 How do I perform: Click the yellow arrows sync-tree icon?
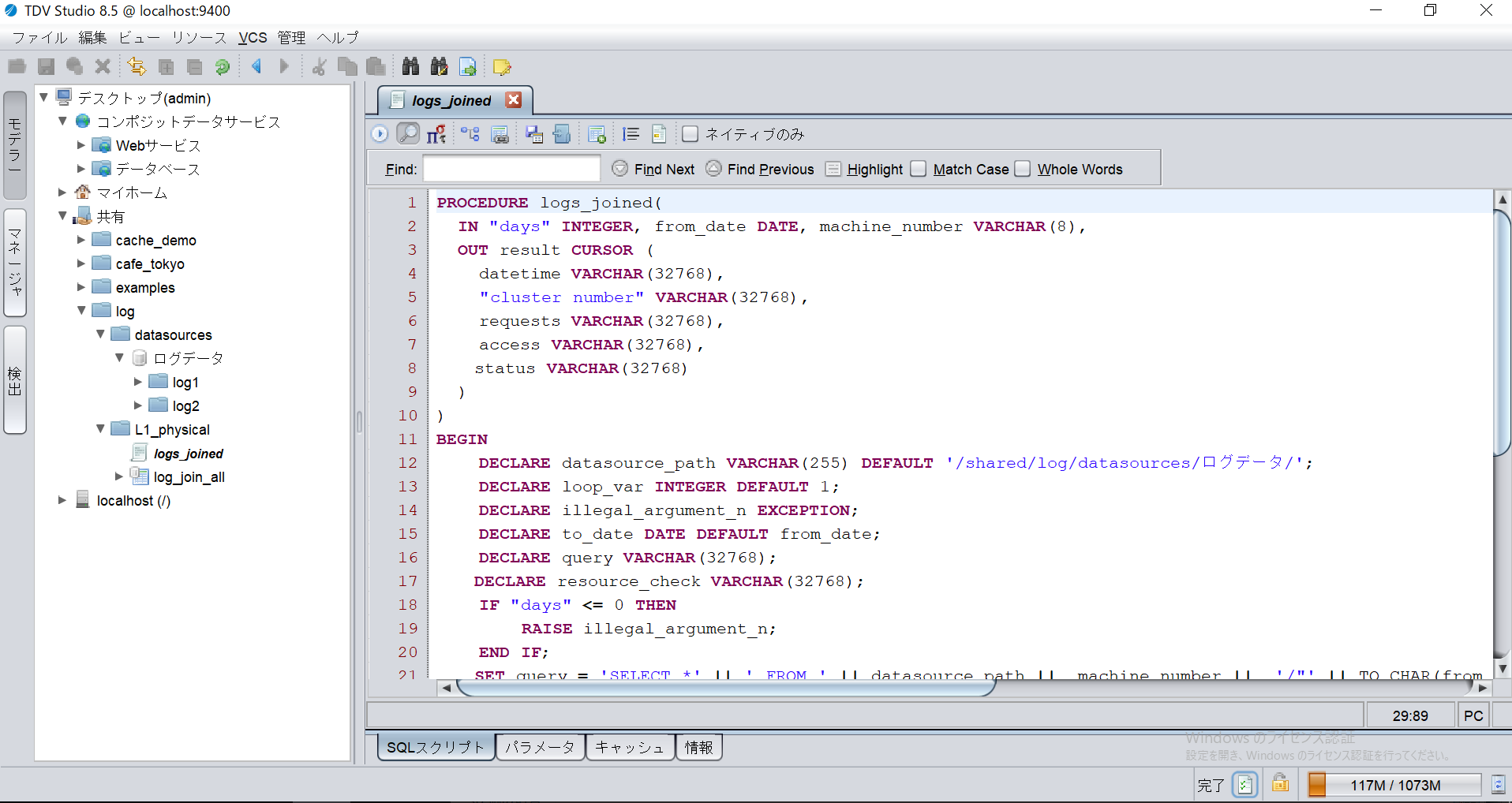point(137,67)
